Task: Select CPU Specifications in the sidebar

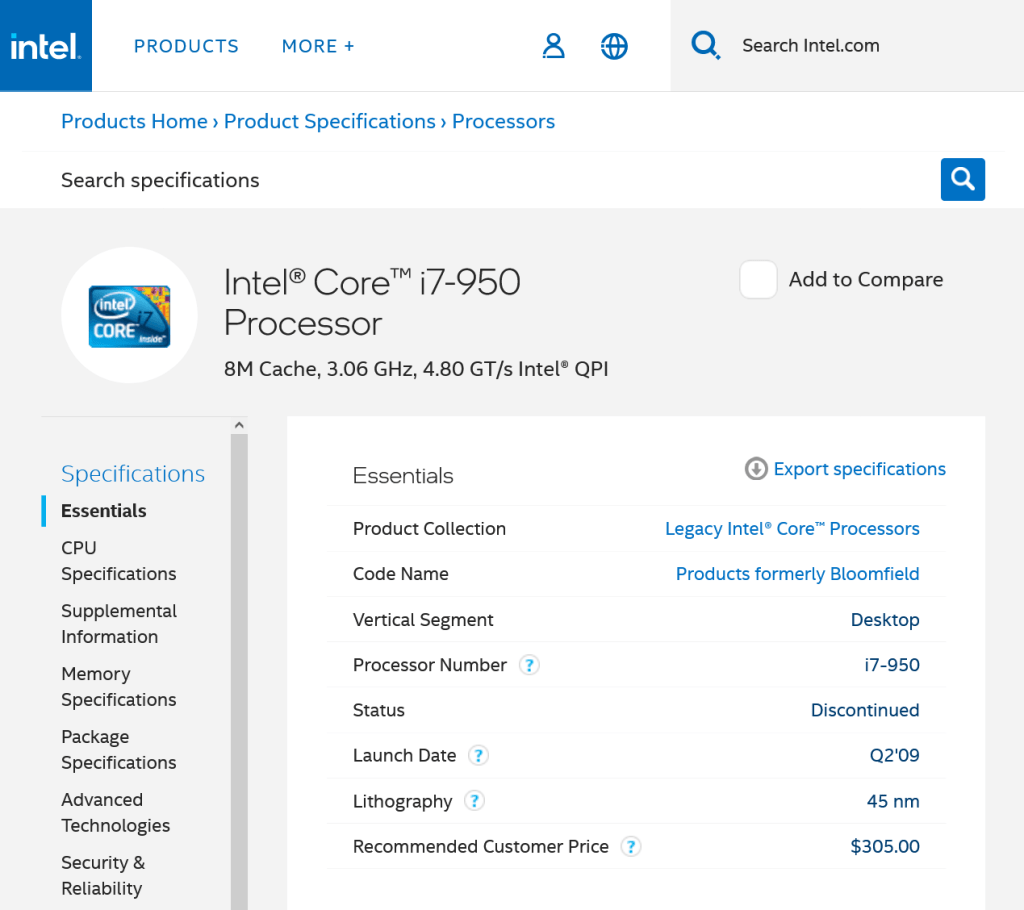Action: pyautogui.click(x=118, y=561)
